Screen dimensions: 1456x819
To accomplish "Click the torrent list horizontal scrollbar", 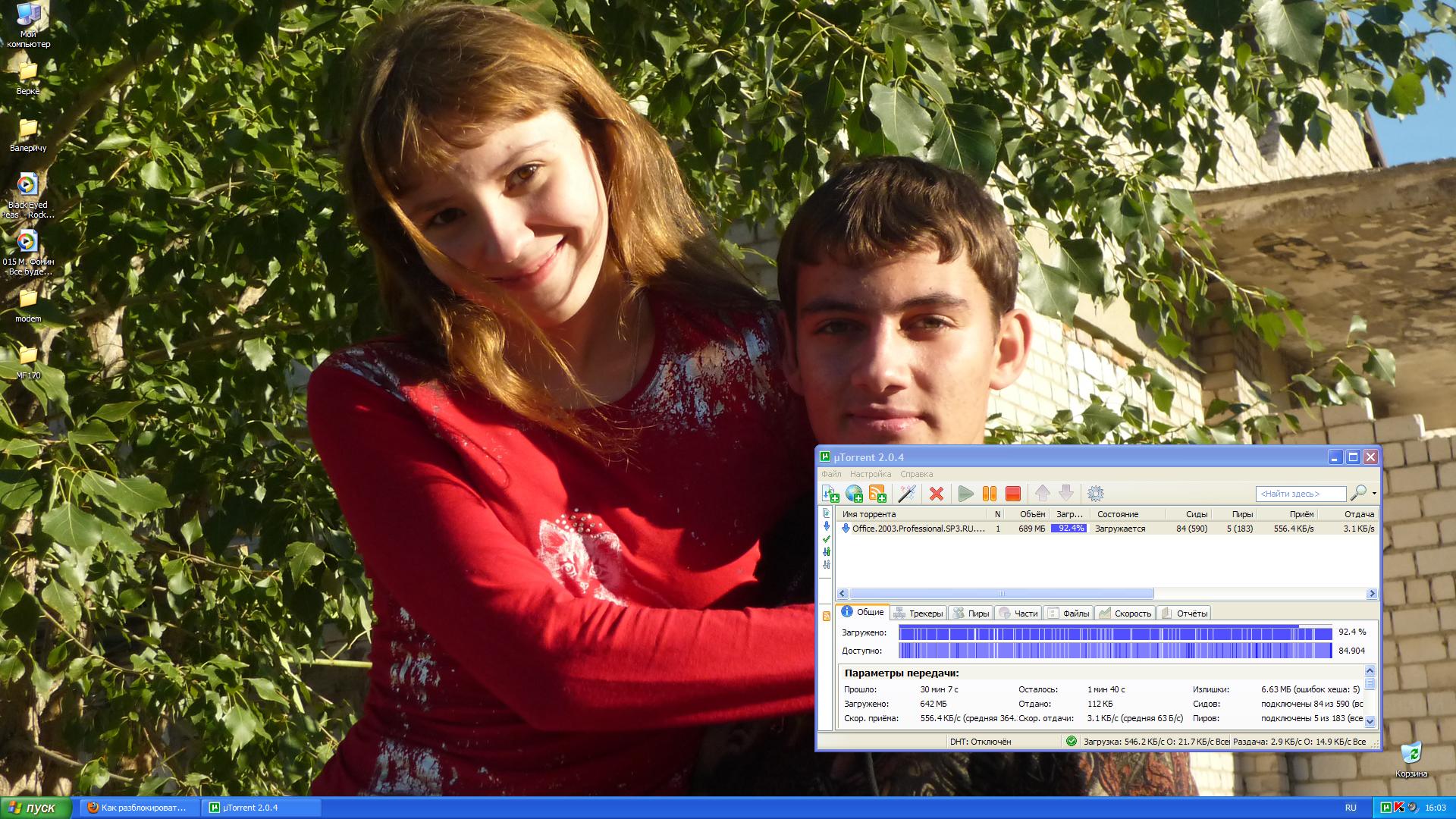I will (x=1001, y=594).
